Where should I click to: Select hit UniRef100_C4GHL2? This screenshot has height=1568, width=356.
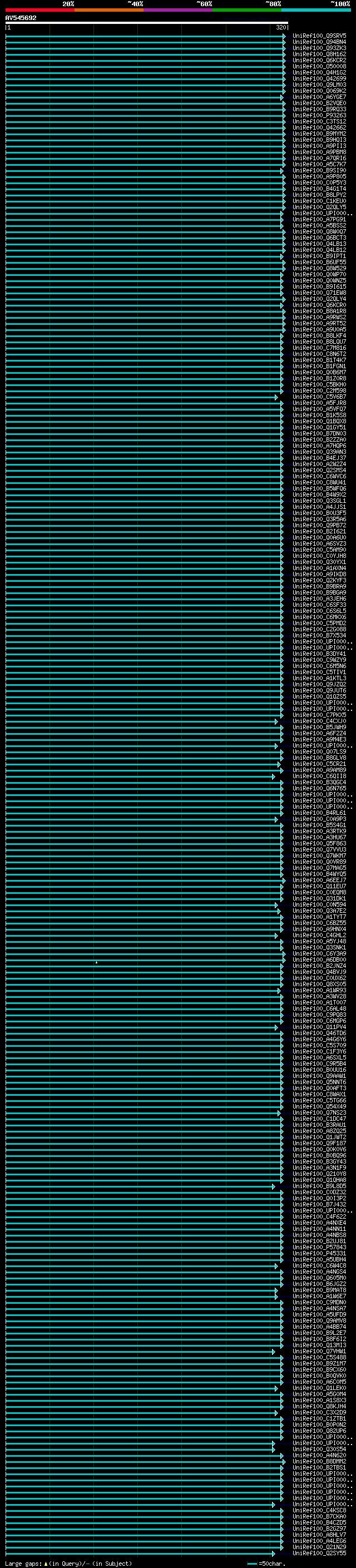click(319, 935)
